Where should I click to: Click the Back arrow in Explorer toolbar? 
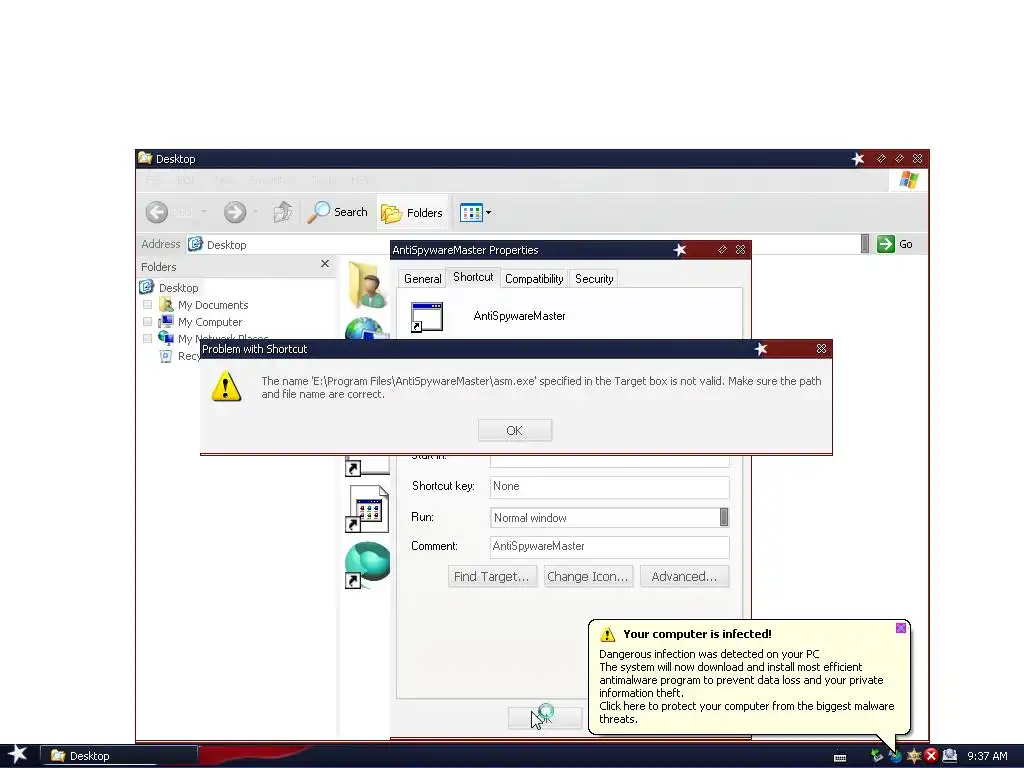click(x=157, y=212)
